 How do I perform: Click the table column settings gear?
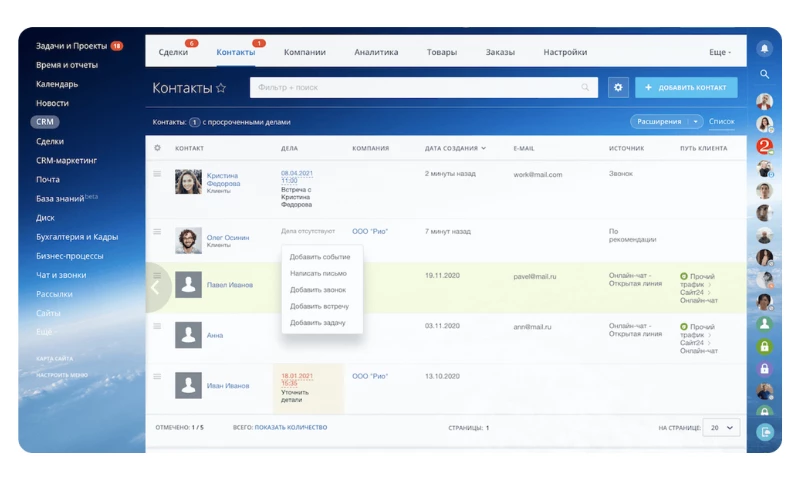point(157,148)
